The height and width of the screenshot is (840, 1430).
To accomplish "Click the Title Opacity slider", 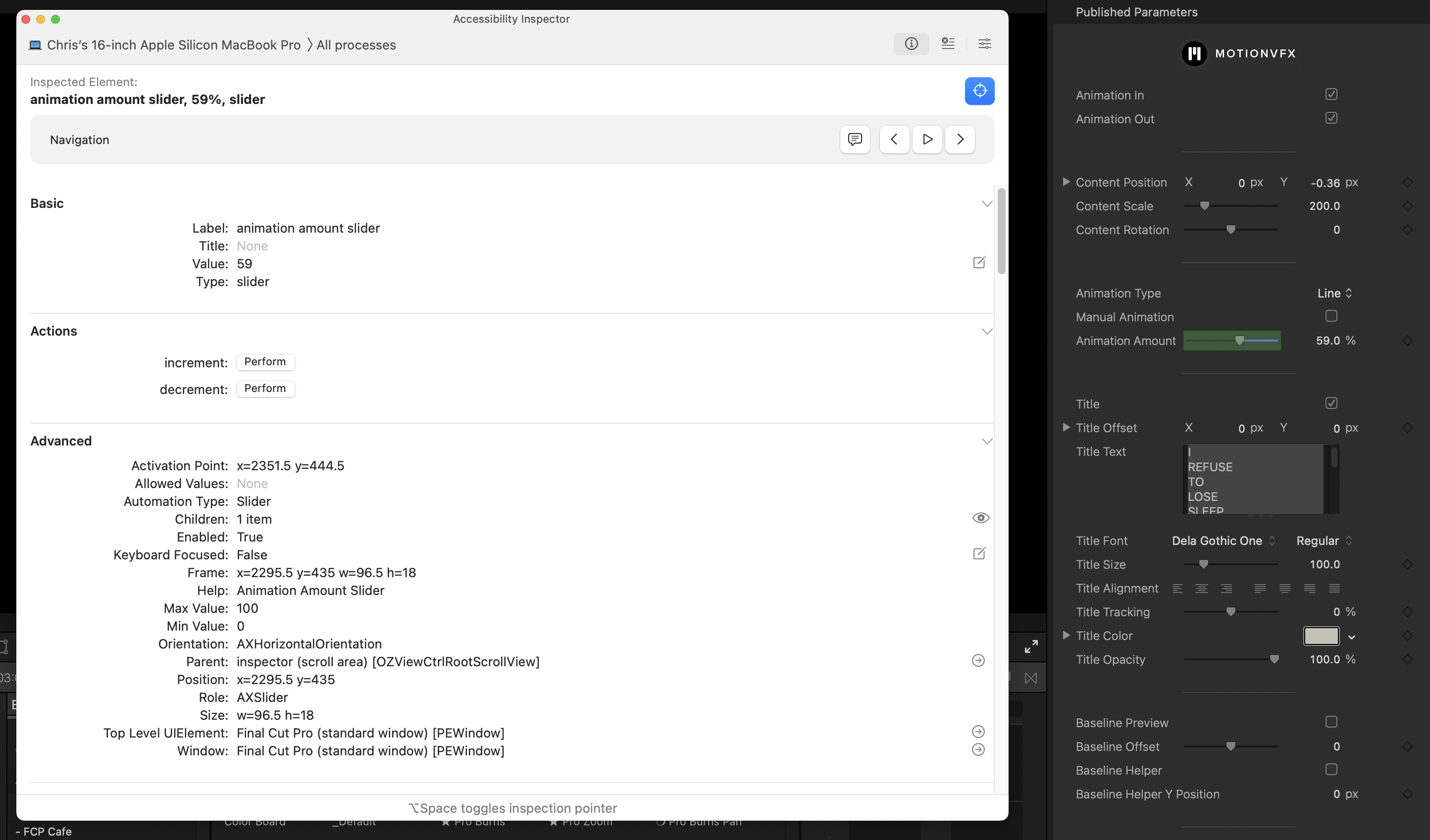I will click(x=1230, y=659).
